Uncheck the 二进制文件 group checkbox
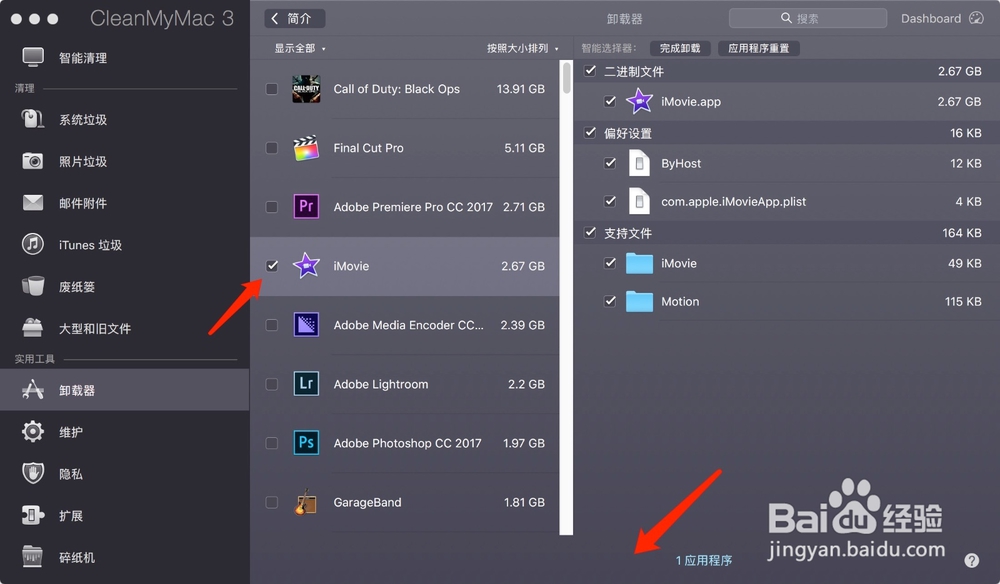1000x584 pixels. point(590,71)
